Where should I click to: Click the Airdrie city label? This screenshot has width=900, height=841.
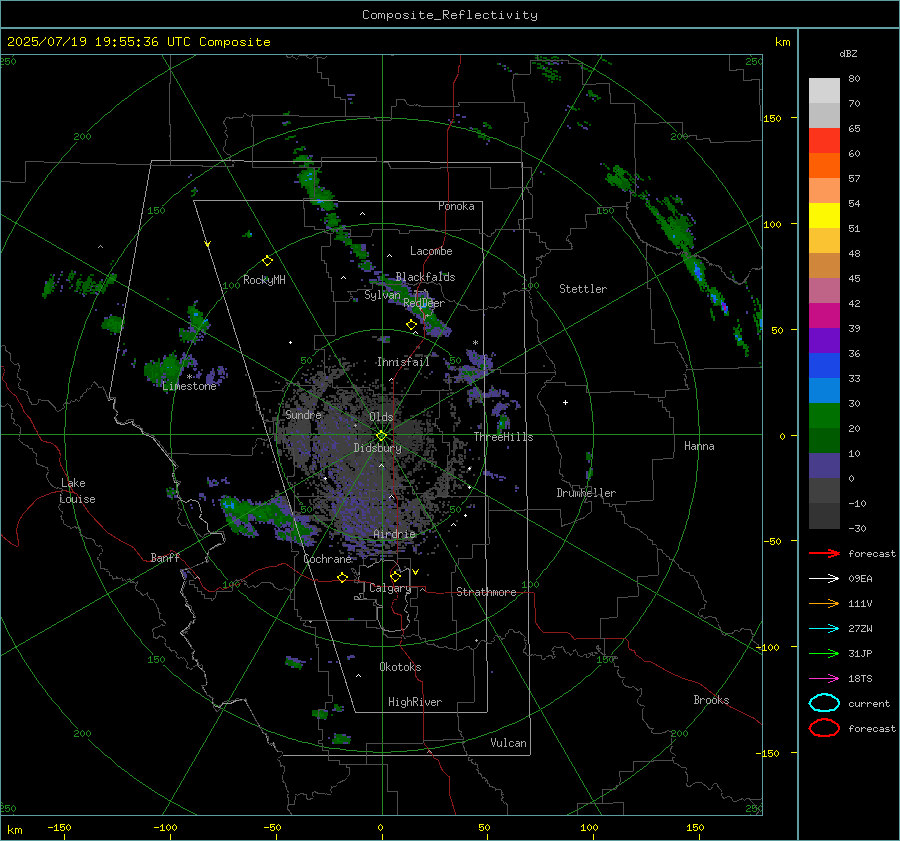(394, 534)
